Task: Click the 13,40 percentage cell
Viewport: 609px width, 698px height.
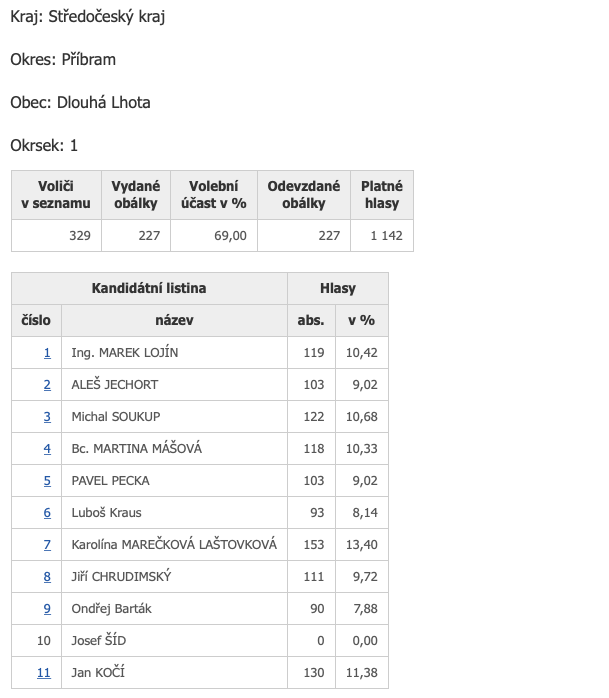Action: point(360,545)
